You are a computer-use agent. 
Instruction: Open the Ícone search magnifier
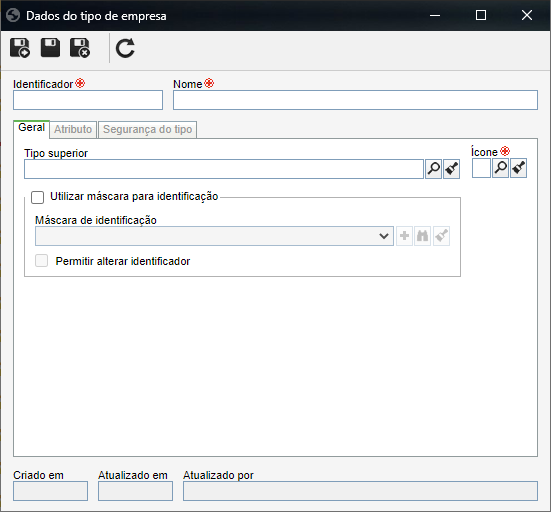pos(500,168)
